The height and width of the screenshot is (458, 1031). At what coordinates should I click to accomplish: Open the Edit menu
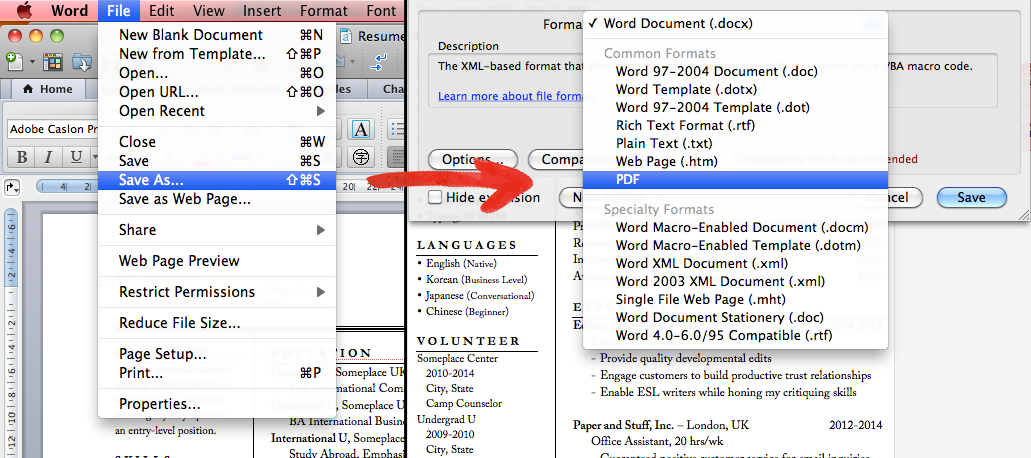(x=162, y=10)
